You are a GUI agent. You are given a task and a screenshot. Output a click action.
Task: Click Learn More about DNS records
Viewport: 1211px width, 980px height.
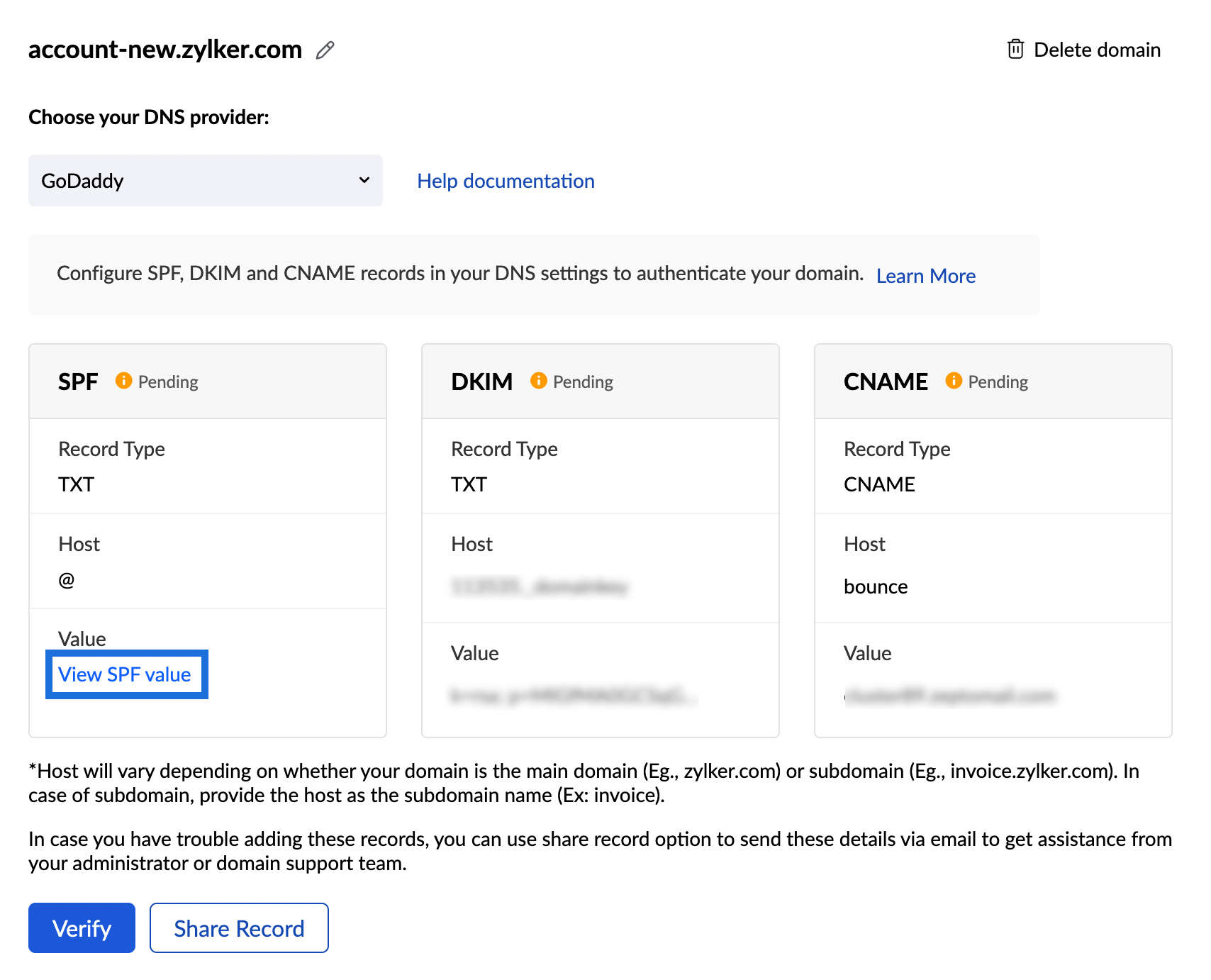[x=925, y=276]
